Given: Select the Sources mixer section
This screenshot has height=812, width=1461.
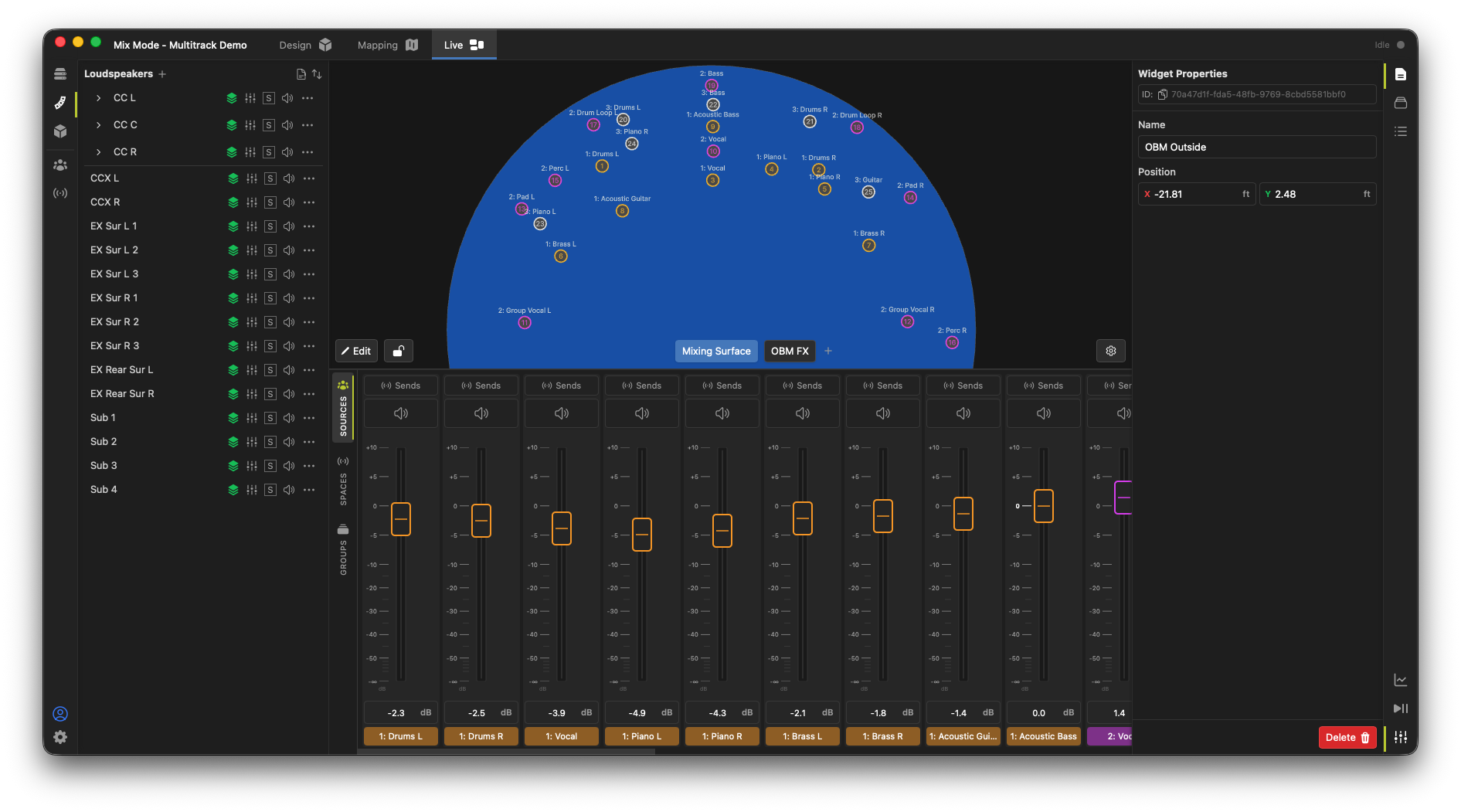Looking at the screenshot, I should pos(343,408).
